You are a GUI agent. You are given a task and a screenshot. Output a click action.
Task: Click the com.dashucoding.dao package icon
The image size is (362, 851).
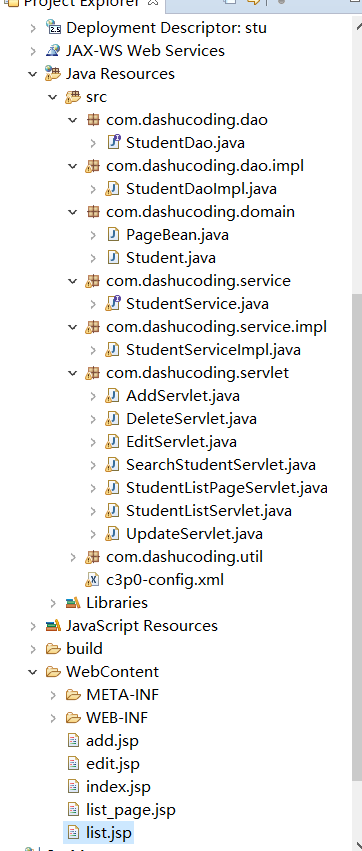(93, 119)
